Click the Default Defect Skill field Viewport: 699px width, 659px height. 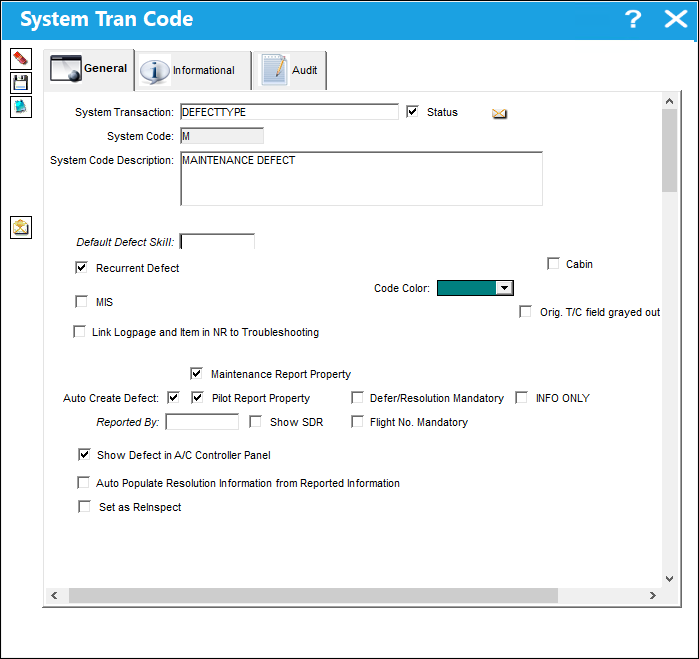(x=217, y=242)
